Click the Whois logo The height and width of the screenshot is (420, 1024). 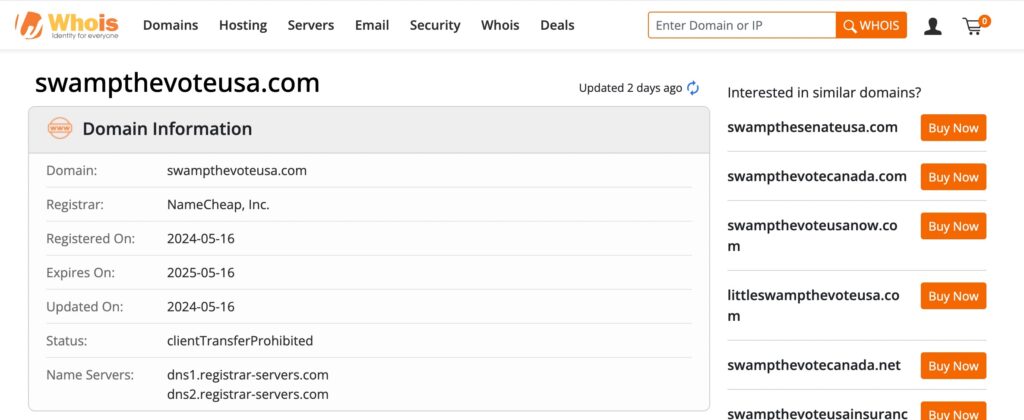tap(67, 25)
